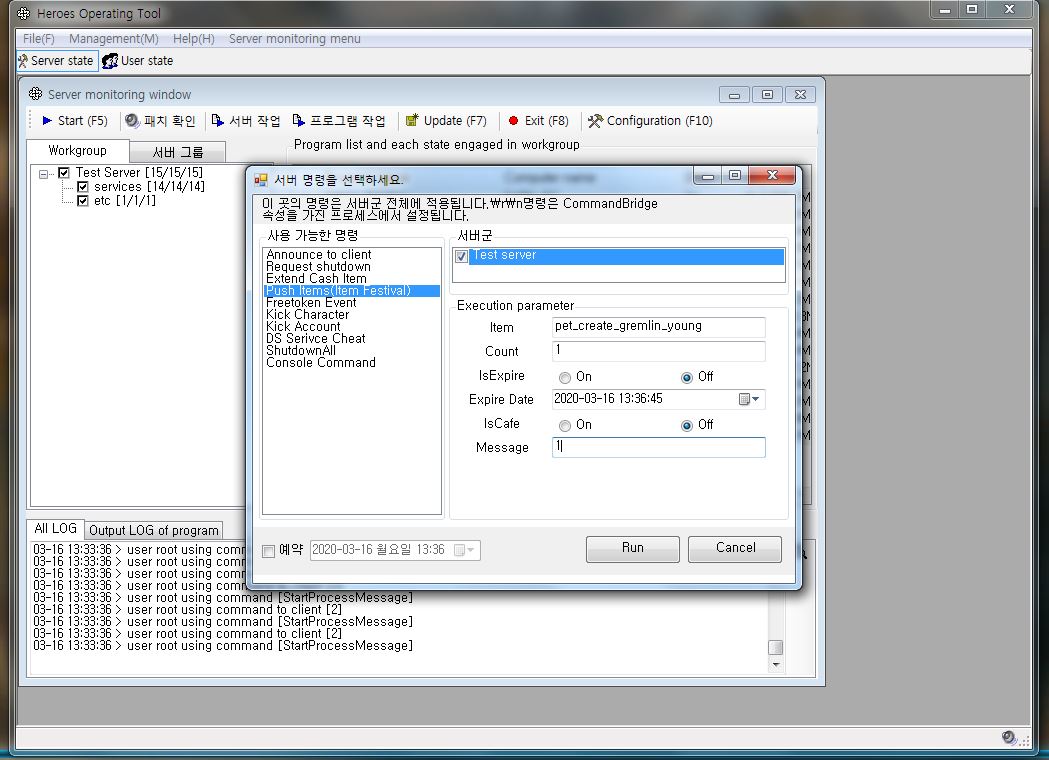
Task: Uncheck the etc group checkbox
Action: [x=83, y=201]
